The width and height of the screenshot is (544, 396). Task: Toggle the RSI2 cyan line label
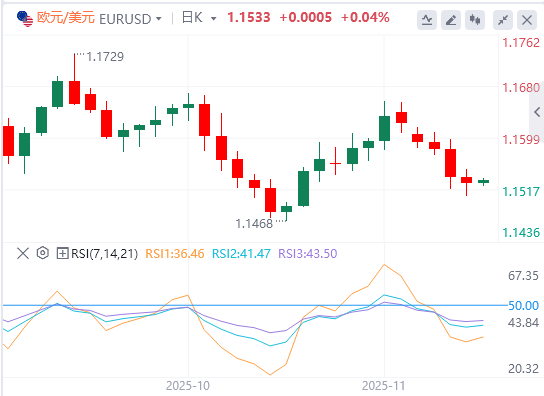241,254
